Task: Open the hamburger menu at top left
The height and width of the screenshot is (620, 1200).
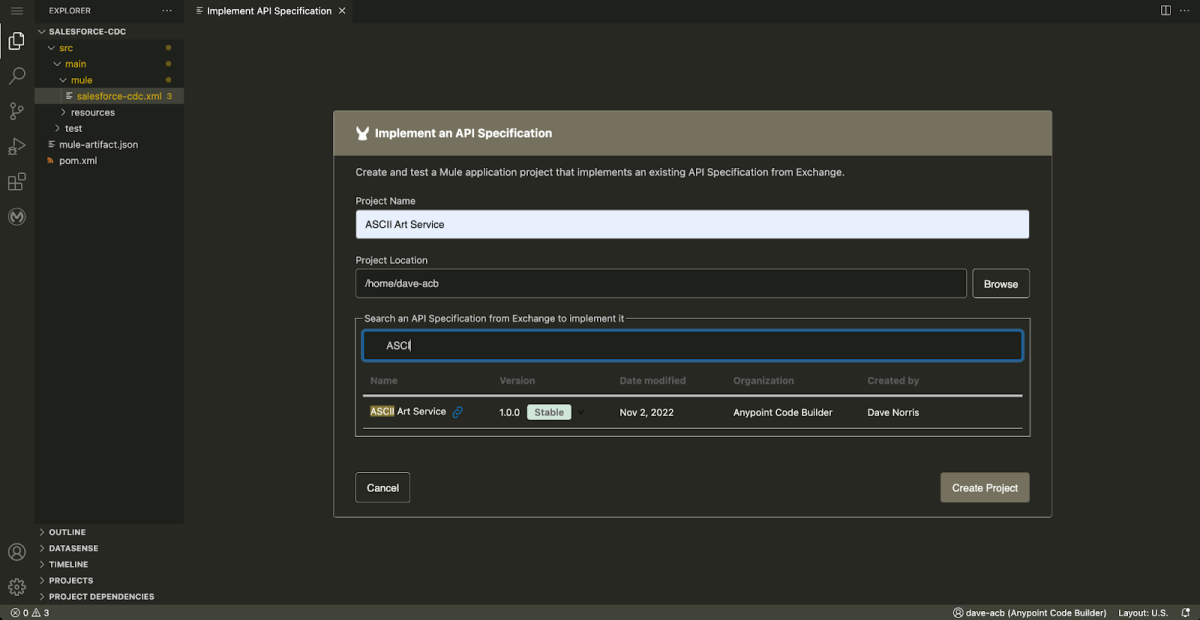Action: (16, 11)
